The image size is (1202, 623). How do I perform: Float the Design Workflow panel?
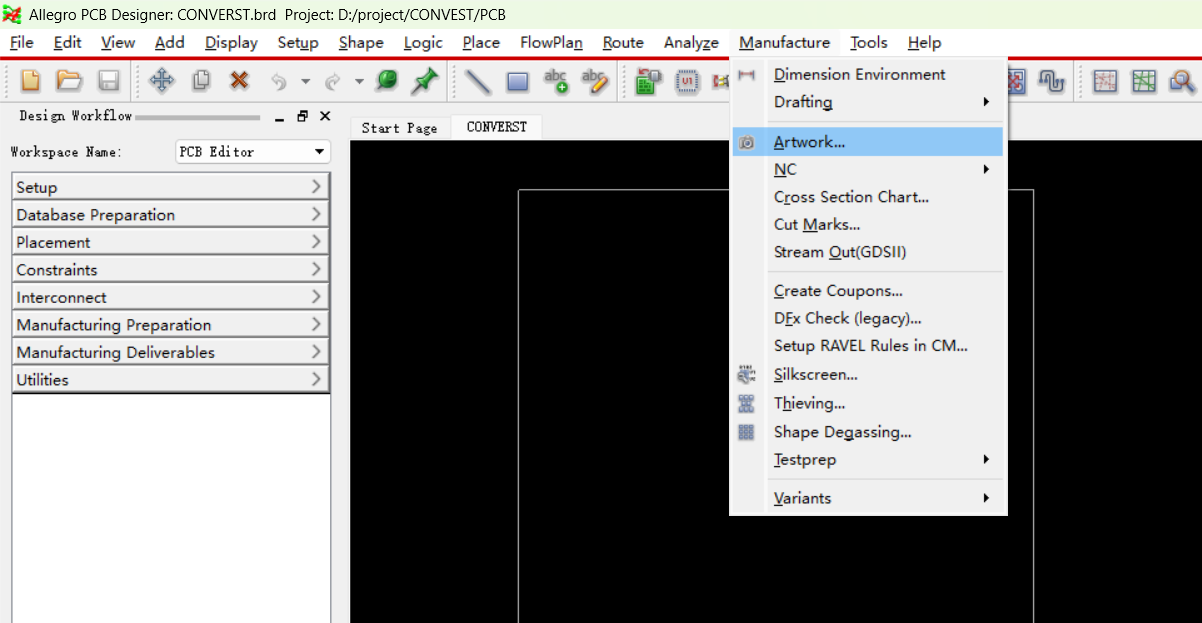(303, 116)
